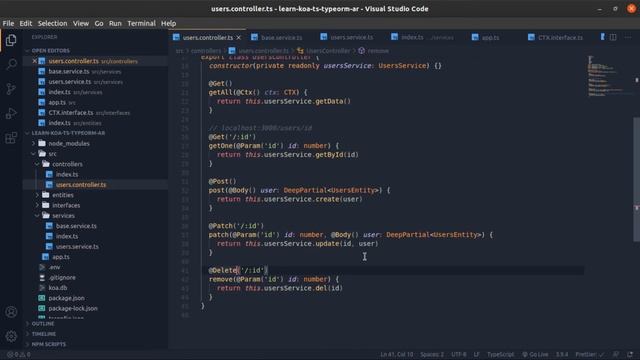Click the Split Editor icon
Image resolution: width=640 pixels, height=360 pixels.
tap(613, 37)
